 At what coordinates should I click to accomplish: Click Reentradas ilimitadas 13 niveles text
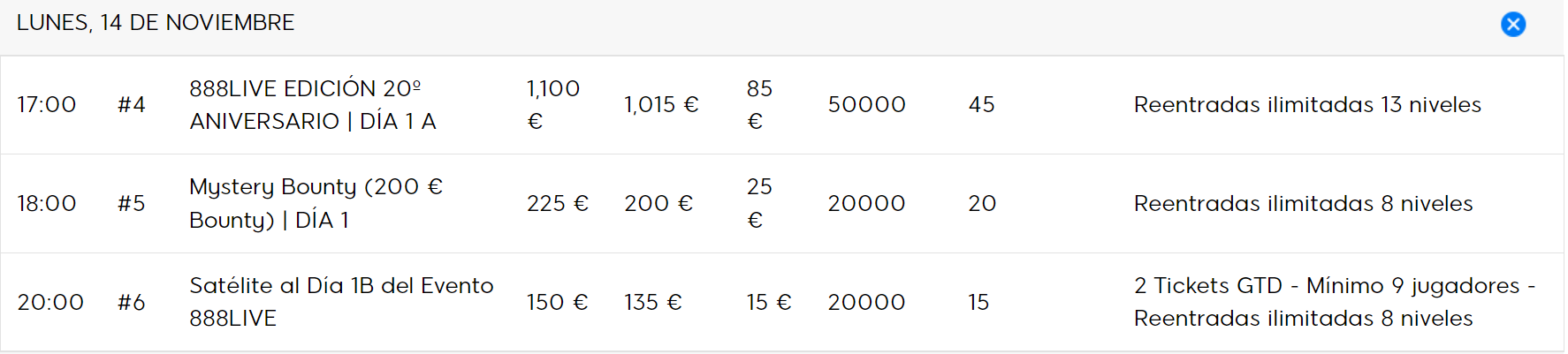(1307, 105)
